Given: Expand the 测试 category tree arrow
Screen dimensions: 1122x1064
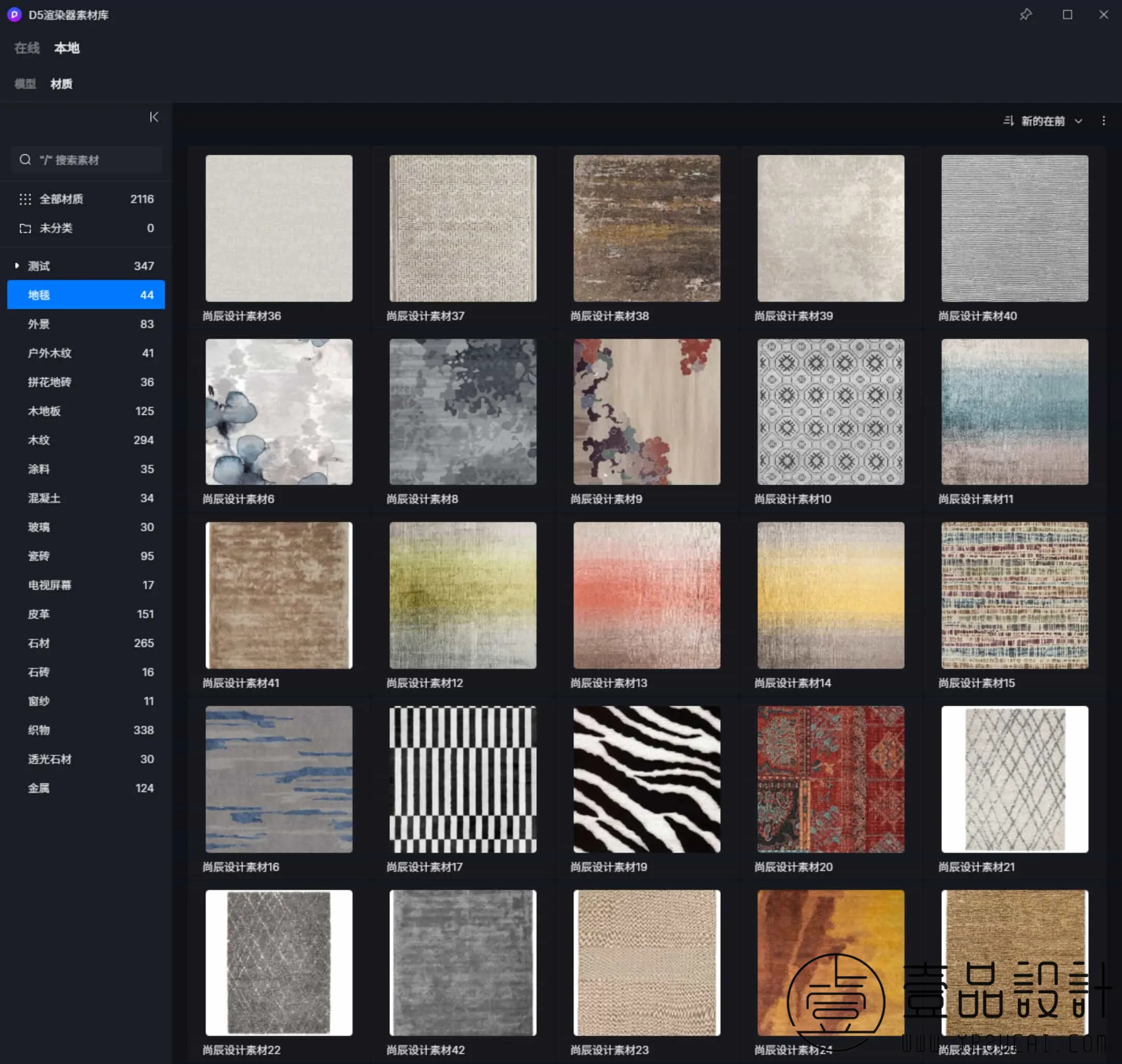Looking at the screenshot, I should click(x=17, y=266).
